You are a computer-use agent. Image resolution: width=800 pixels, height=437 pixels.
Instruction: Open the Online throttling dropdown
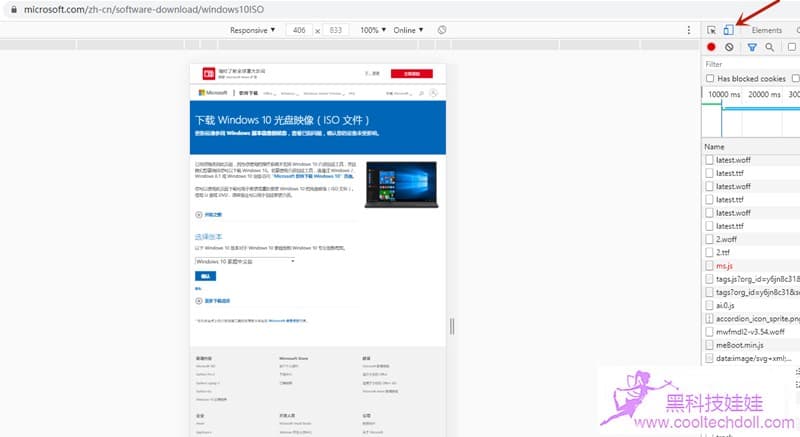(408, 30)
